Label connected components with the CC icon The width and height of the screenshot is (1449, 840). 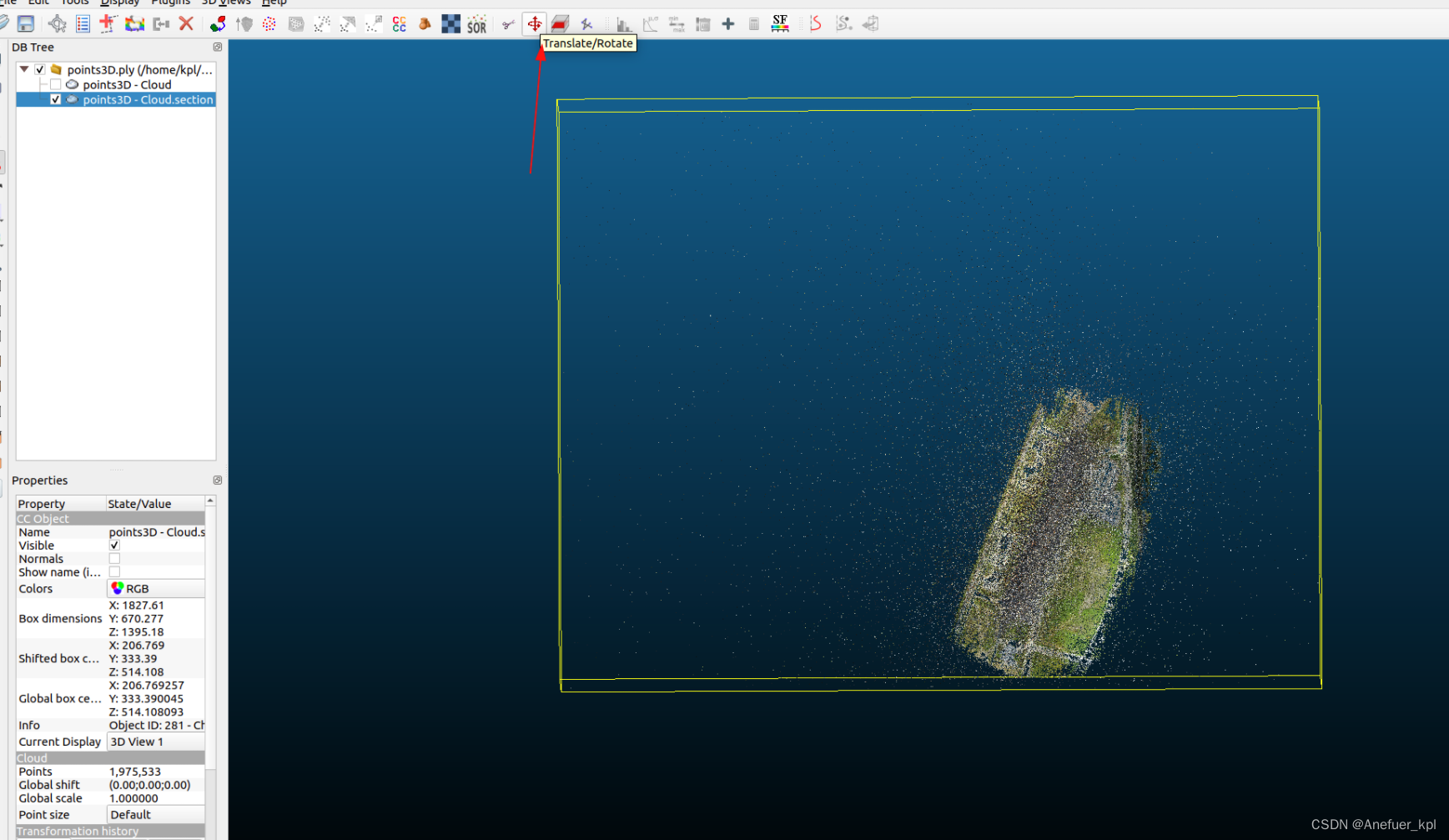(400, 24)
